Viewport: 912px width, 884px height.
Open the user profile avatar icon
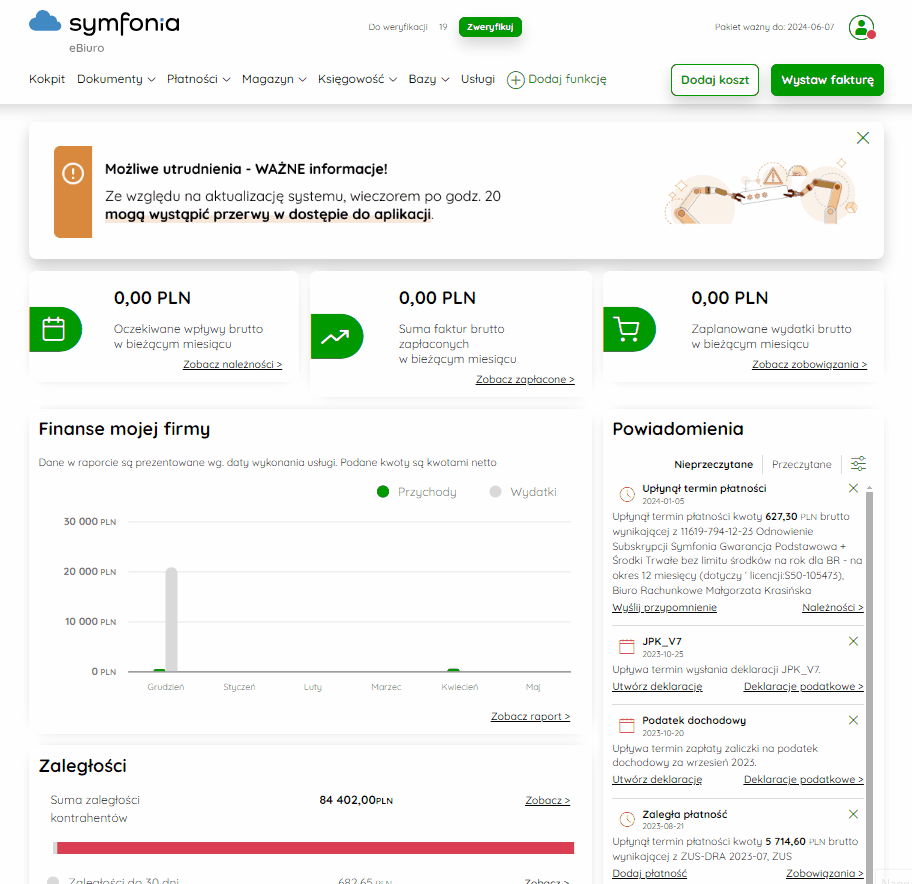pos(861,27)
